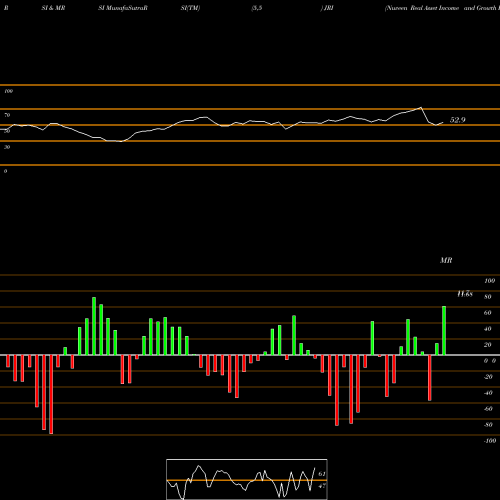Click the MR axis label 20
Viewport: 500px width, 500px height.
point(488,345)
